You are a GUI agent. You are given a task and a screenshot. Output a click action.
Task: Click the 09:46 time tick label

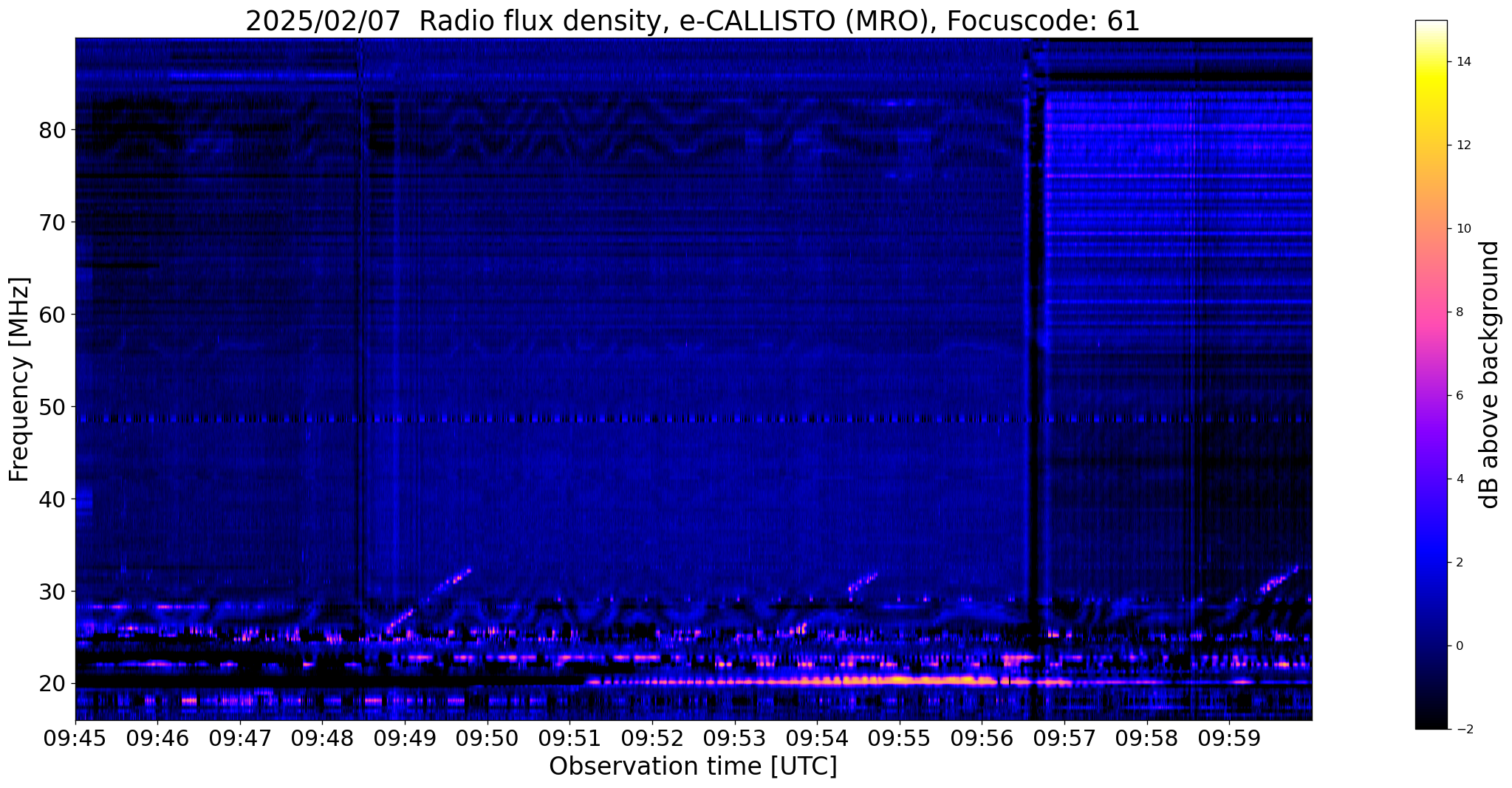pyautogui.click(x=157, y=738)
